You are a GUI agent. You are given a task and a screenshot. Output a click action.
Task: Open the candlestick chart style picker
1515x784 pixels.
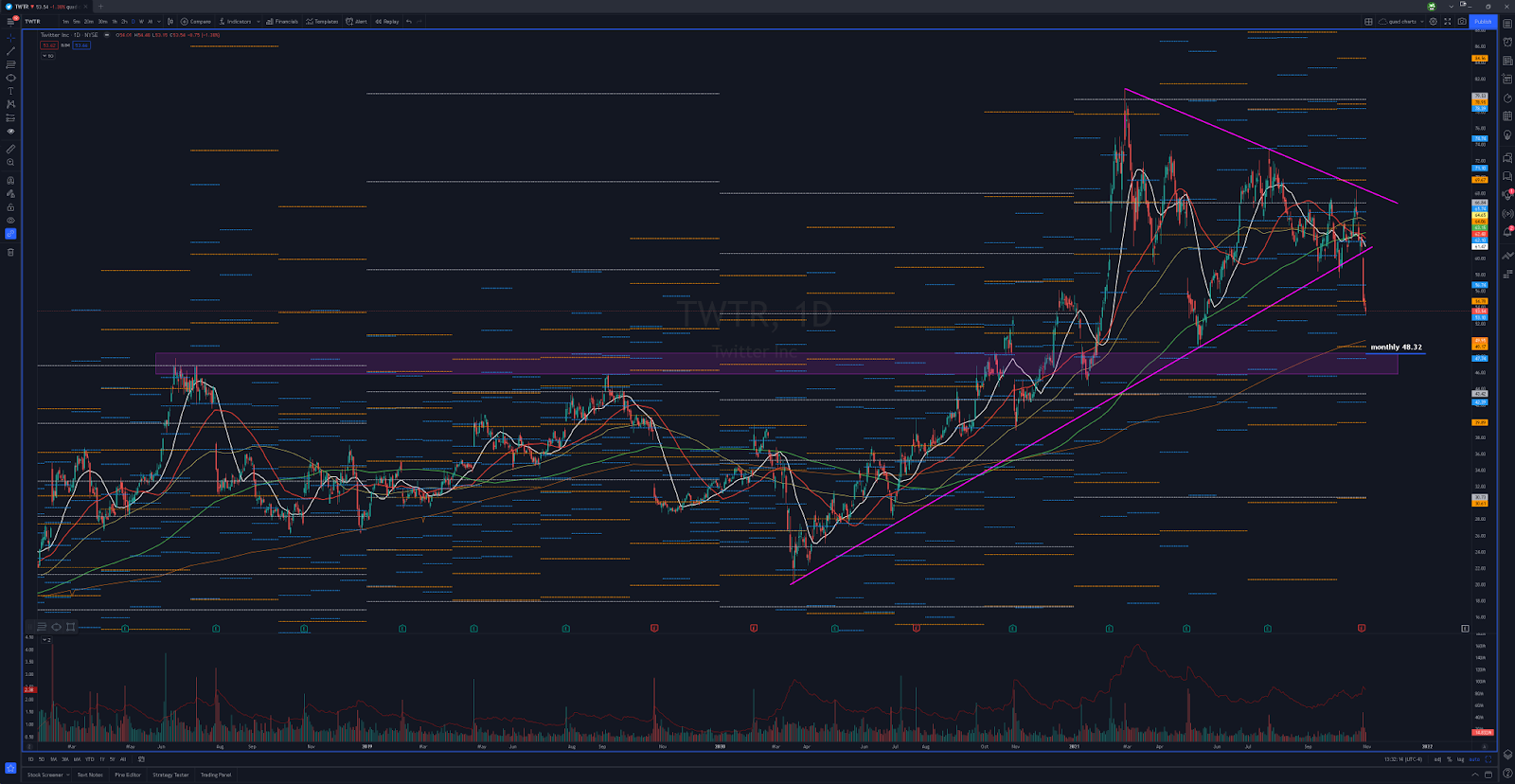pyautogui.click(x=170, y=21)
